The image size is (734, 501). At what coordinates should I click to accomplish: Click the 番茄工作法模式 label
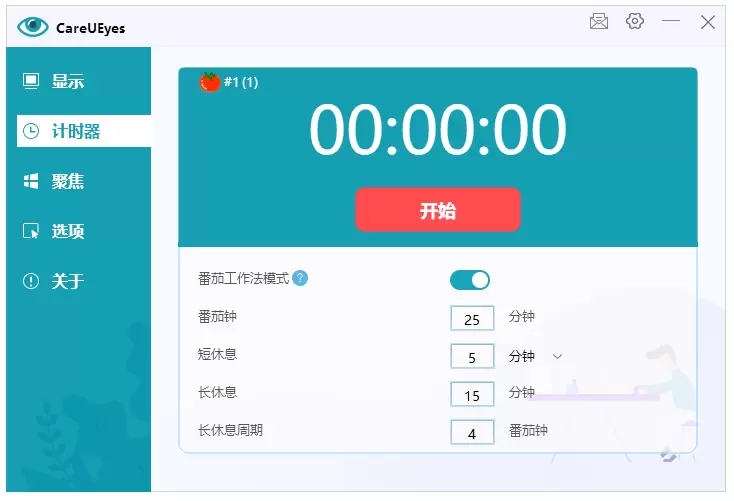click(243, 278)
